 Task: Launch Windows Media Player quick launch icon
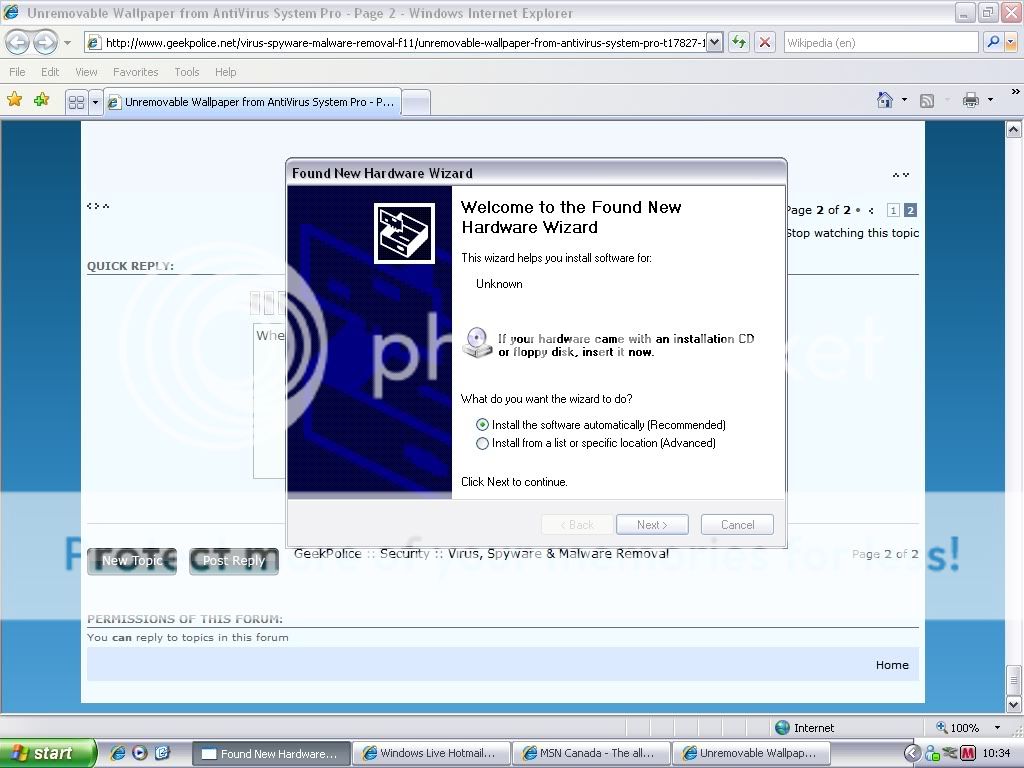[140, 753]
